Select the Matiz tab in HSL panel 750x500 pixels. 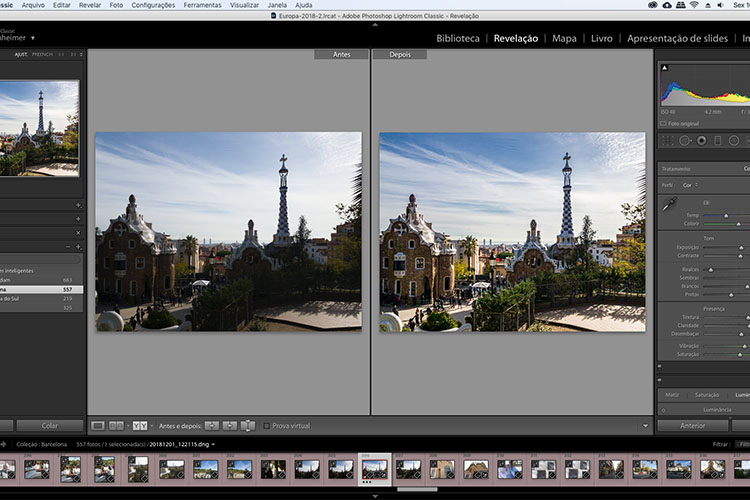(x=672, y=395)
